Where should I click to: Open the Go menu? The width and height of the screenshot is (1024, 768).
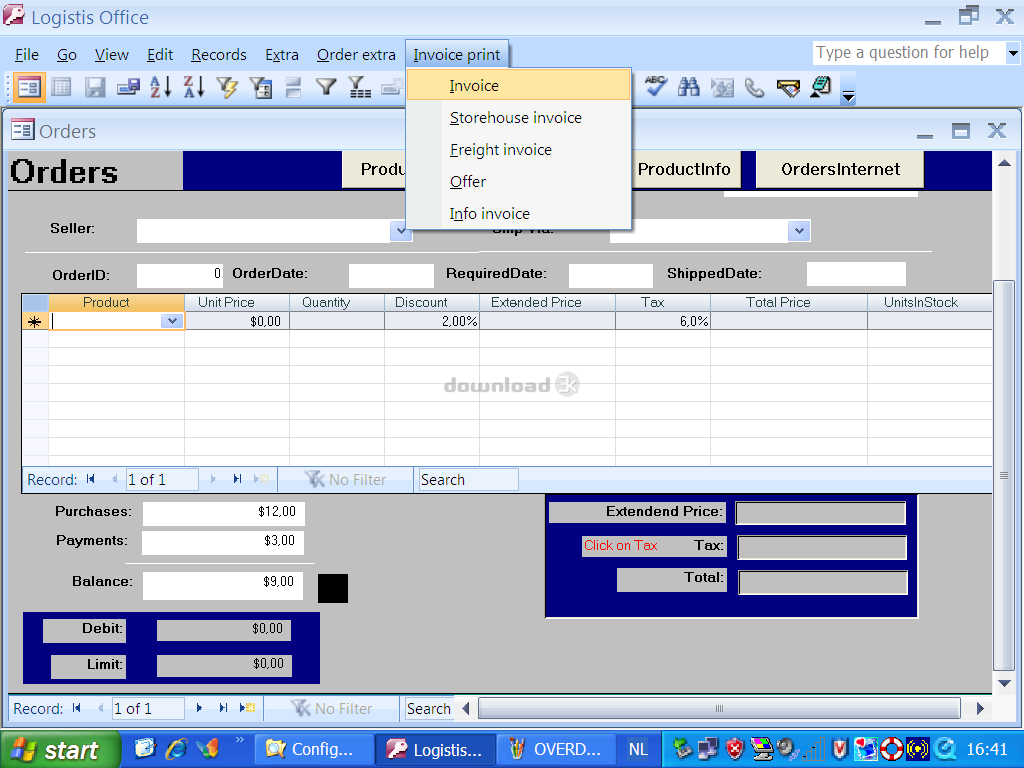[x=67, y=55]
